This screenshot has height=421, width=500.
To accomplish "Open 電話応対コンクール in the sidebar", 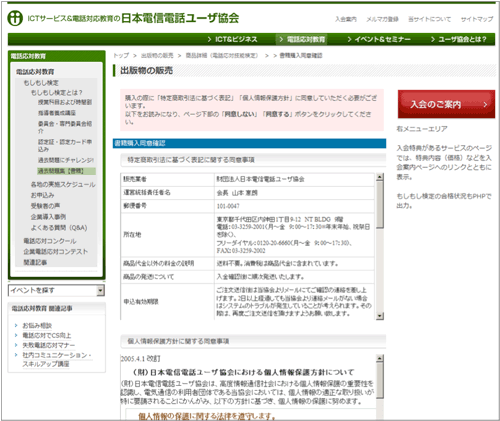I will [x=50, y=241].
